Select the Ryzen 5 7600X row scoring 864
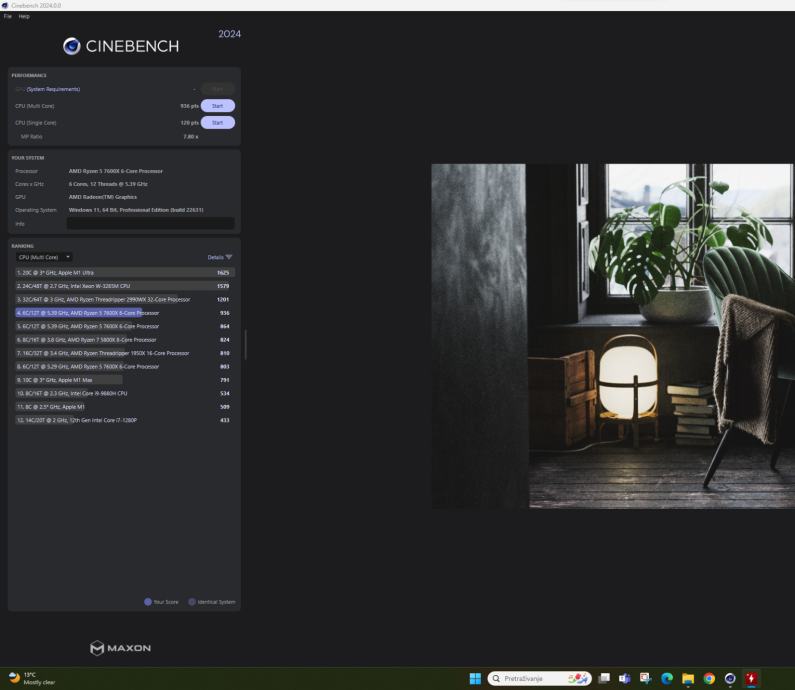 [125, 326]
